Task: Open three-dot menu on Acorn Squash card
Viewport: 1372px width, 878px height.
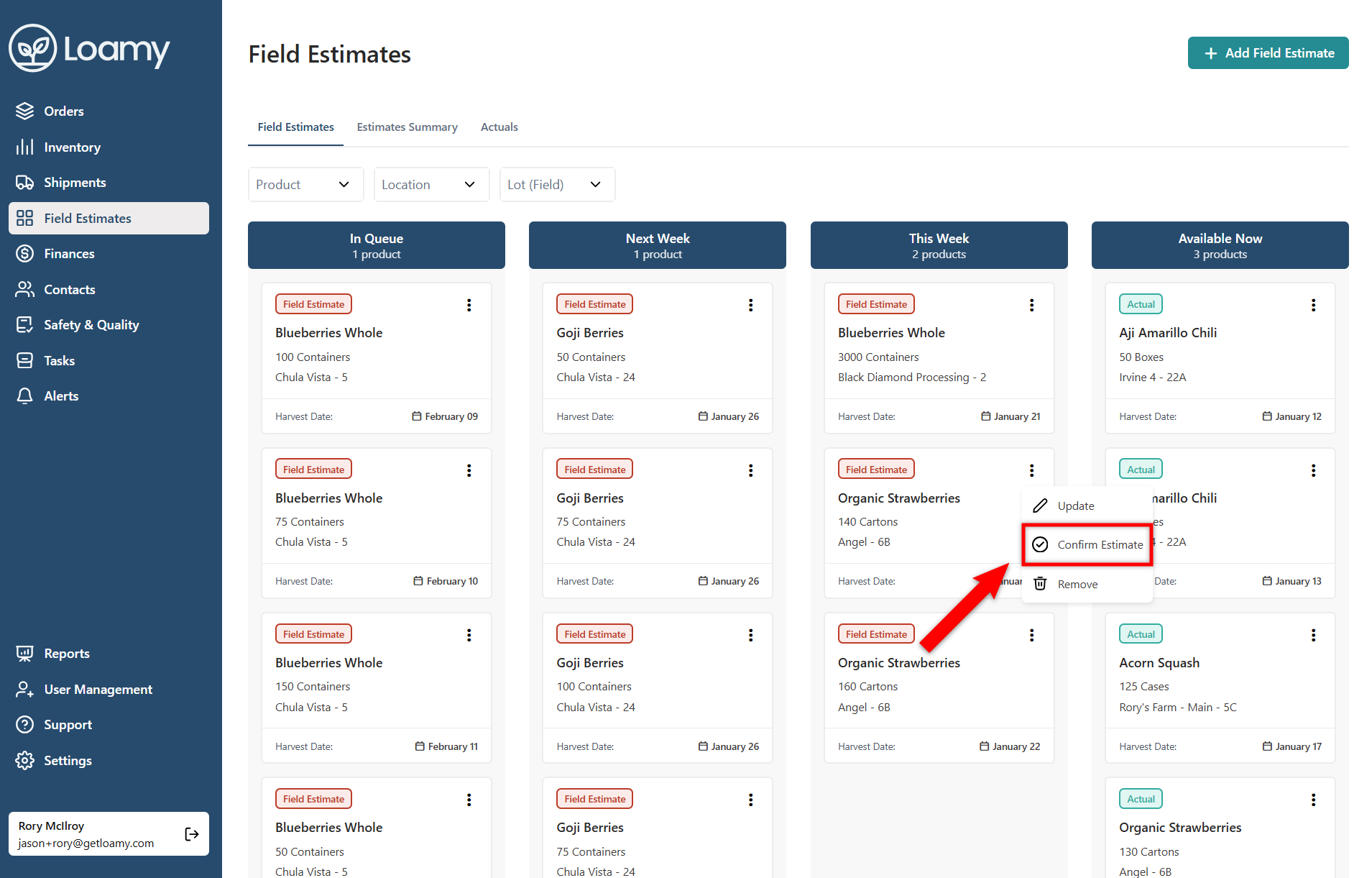Action: 1313,635
